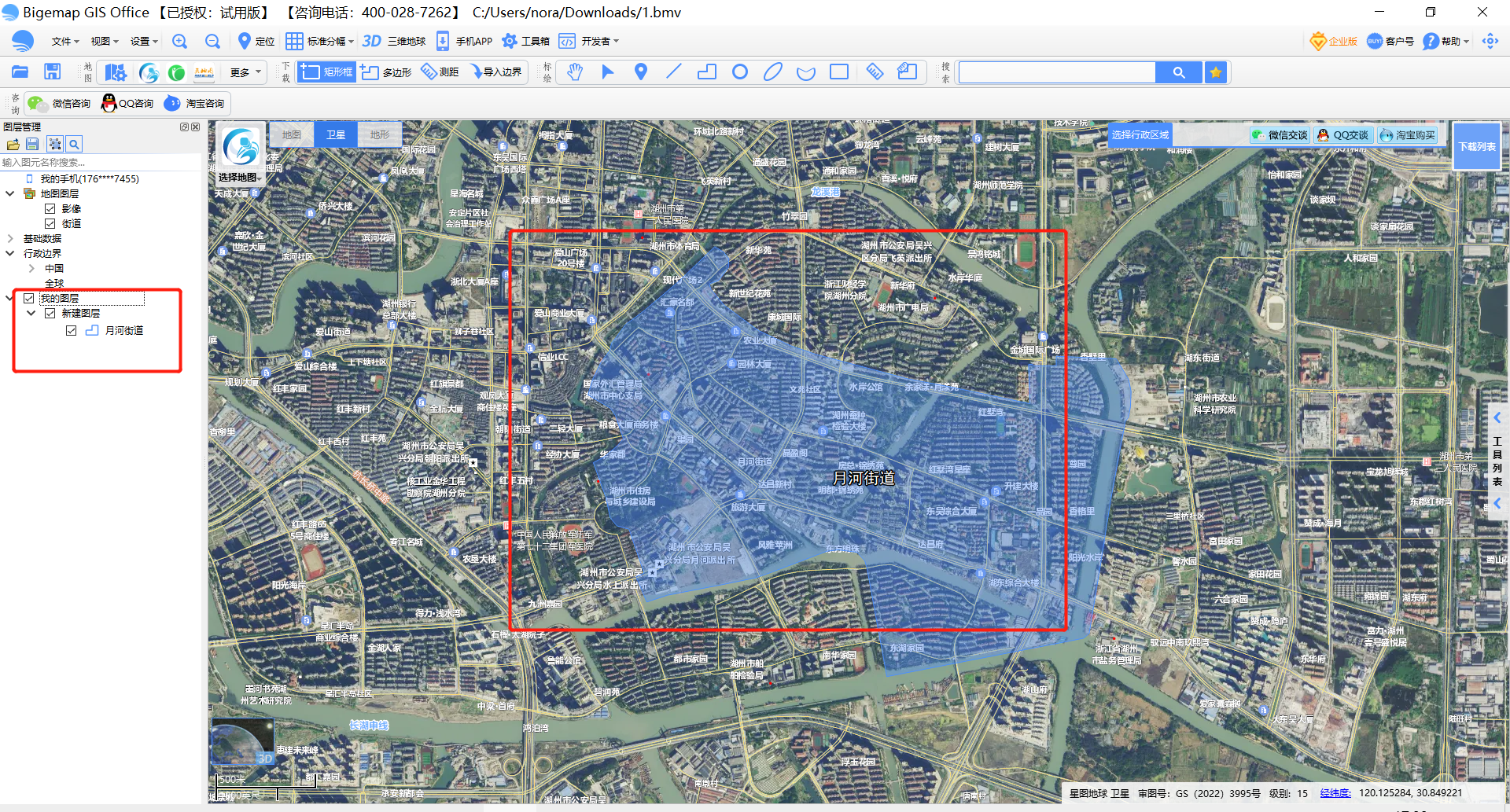Switch to the 地形 map tab
Image resolution: width=1510 pixels, height=812 pixels.
click(380, 135)
